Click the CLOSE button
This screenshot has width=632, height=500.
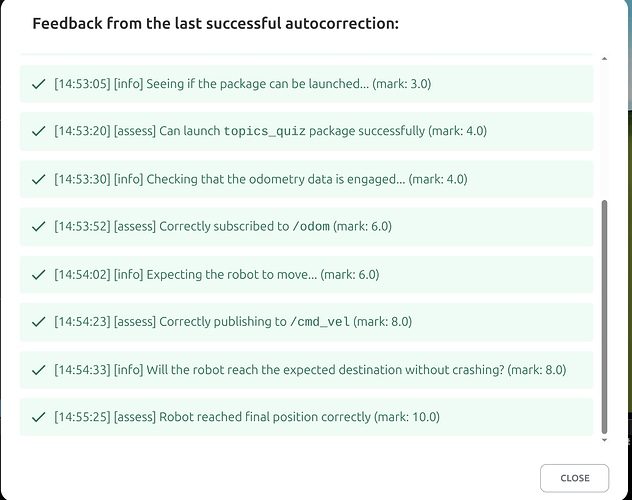click(x=574, y=478)
